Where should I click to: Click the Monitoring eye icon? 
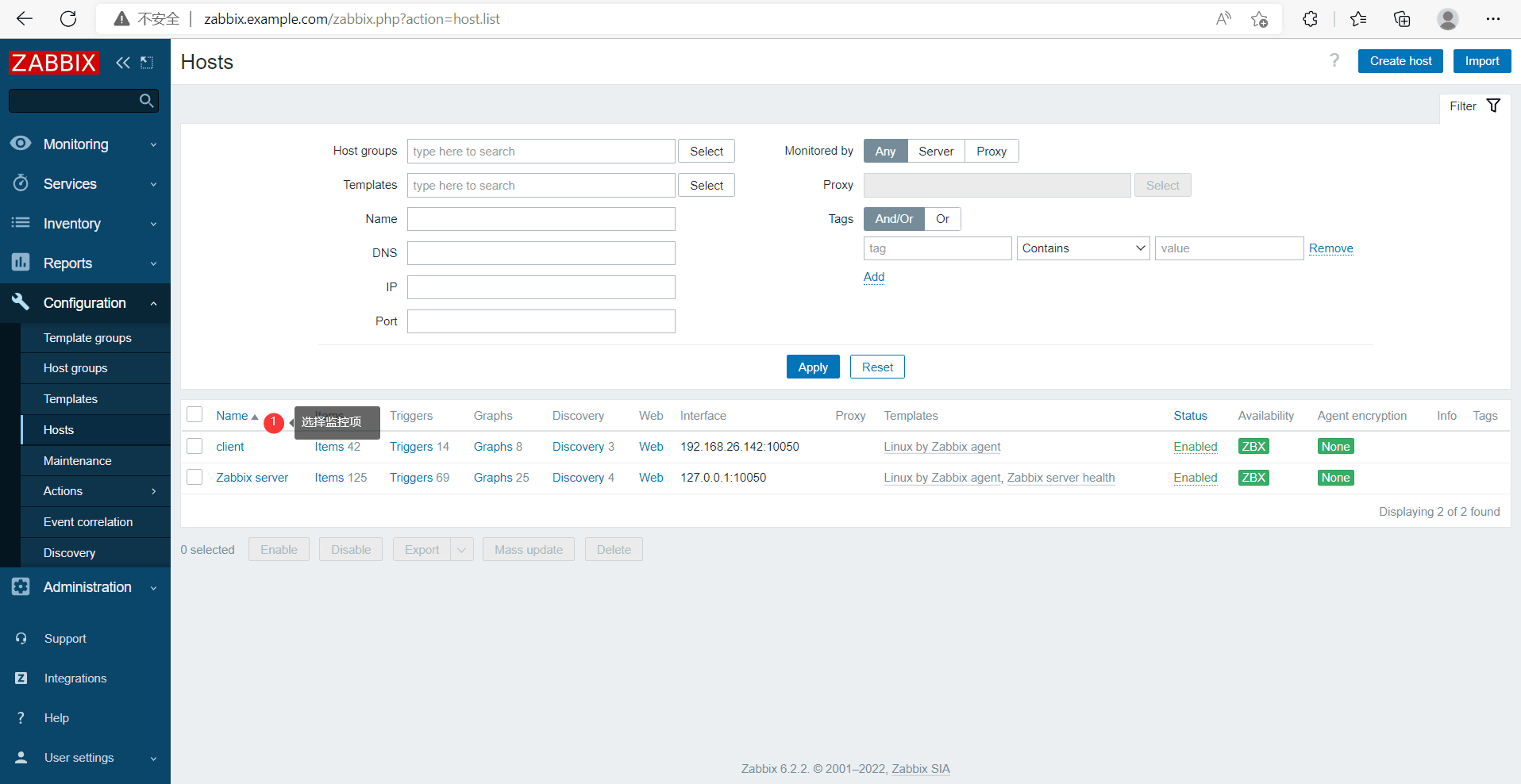[21, 144]
